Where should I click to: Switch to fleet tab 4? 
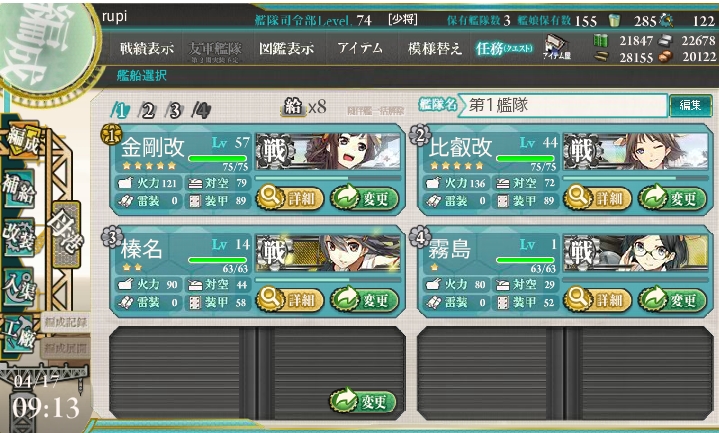(201, 111)
